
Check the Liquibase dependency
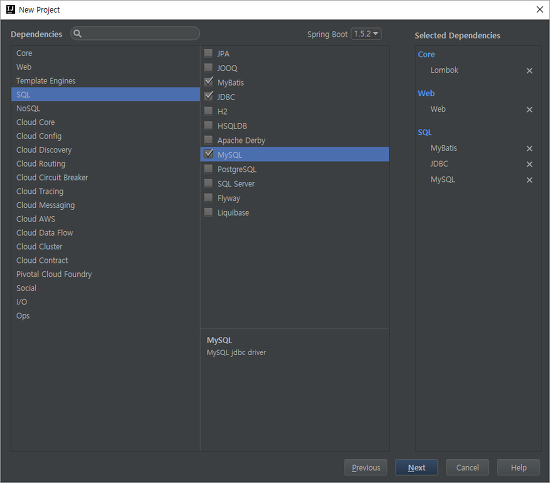pyautogui.click(x=208, y=212)
